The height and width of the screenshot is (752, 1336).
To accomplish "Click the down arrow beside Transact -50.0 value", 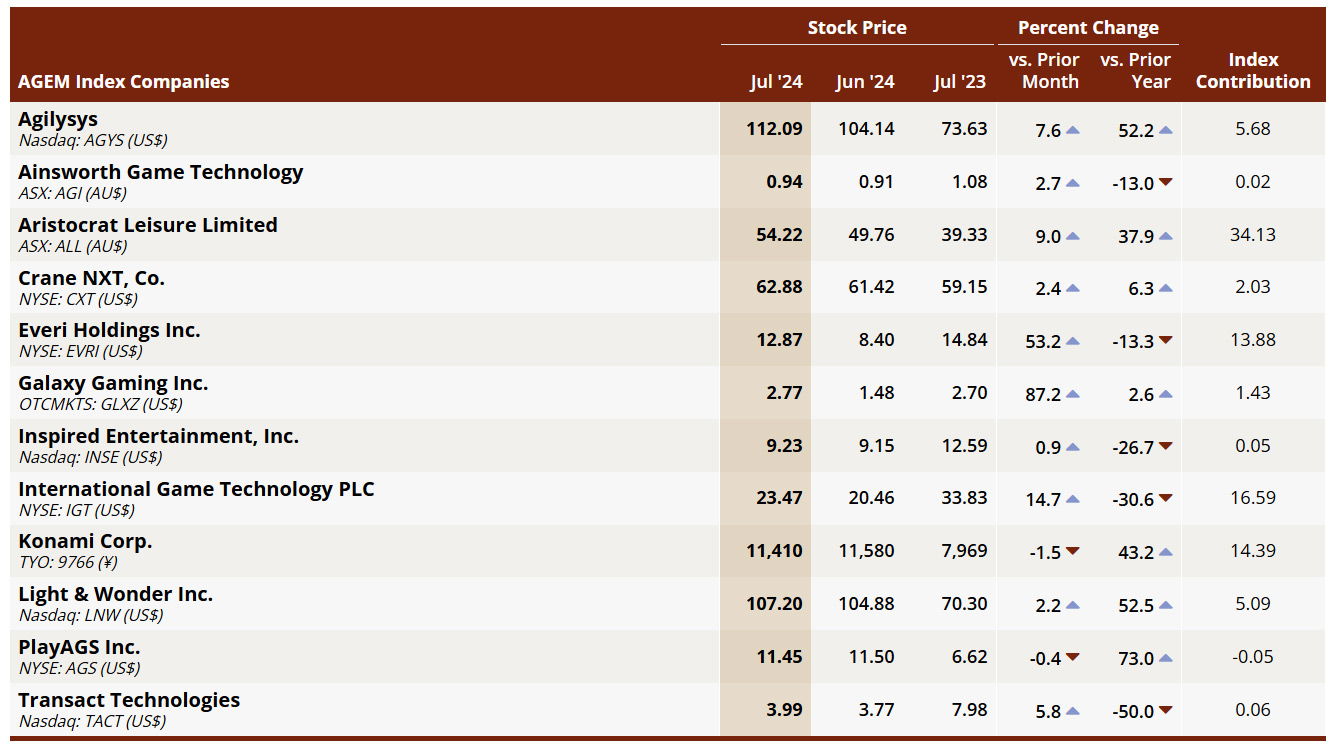I will coord(1165,711).
